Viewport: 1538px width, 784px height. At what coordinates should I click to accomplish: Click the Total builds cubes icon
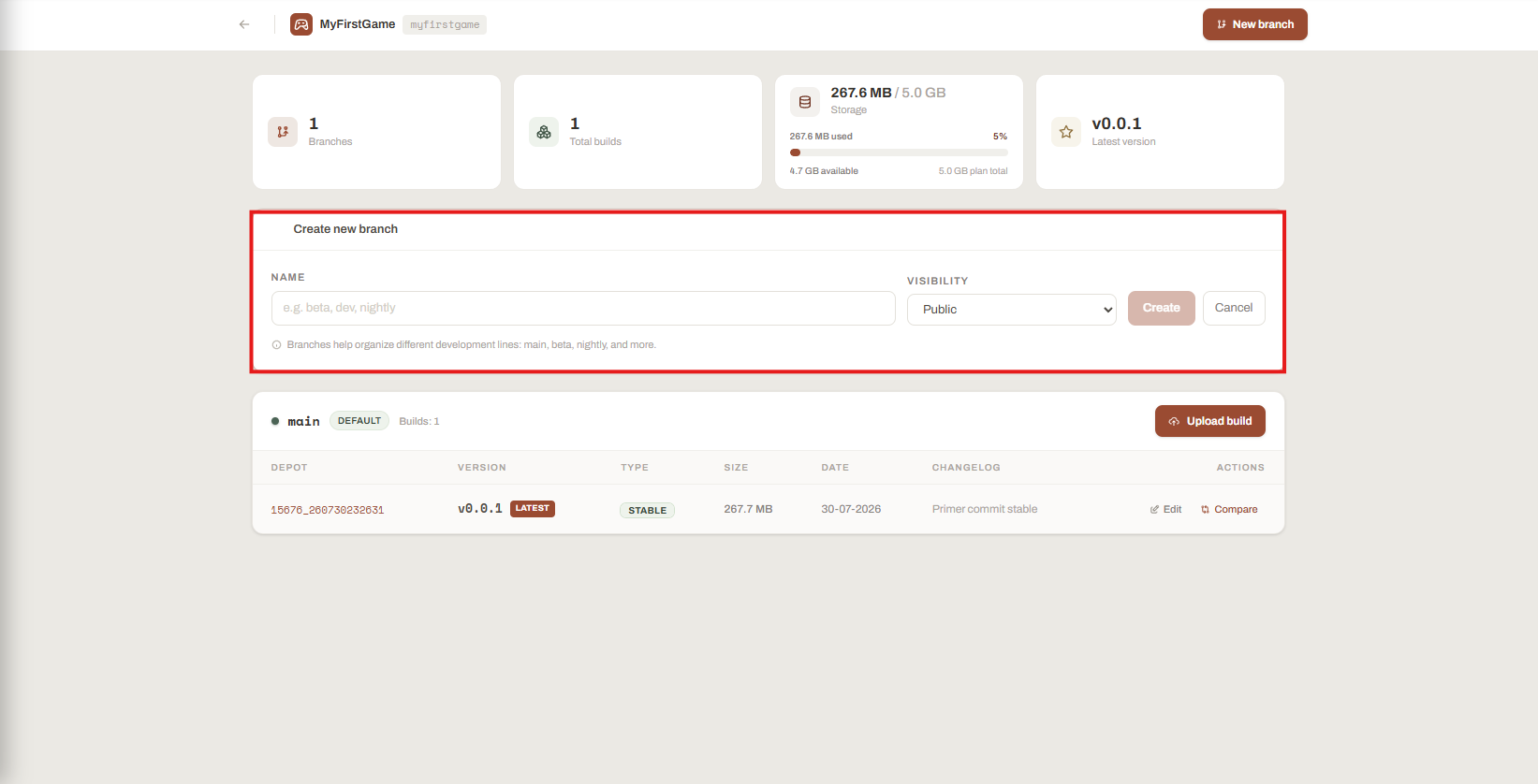(544, 132)
